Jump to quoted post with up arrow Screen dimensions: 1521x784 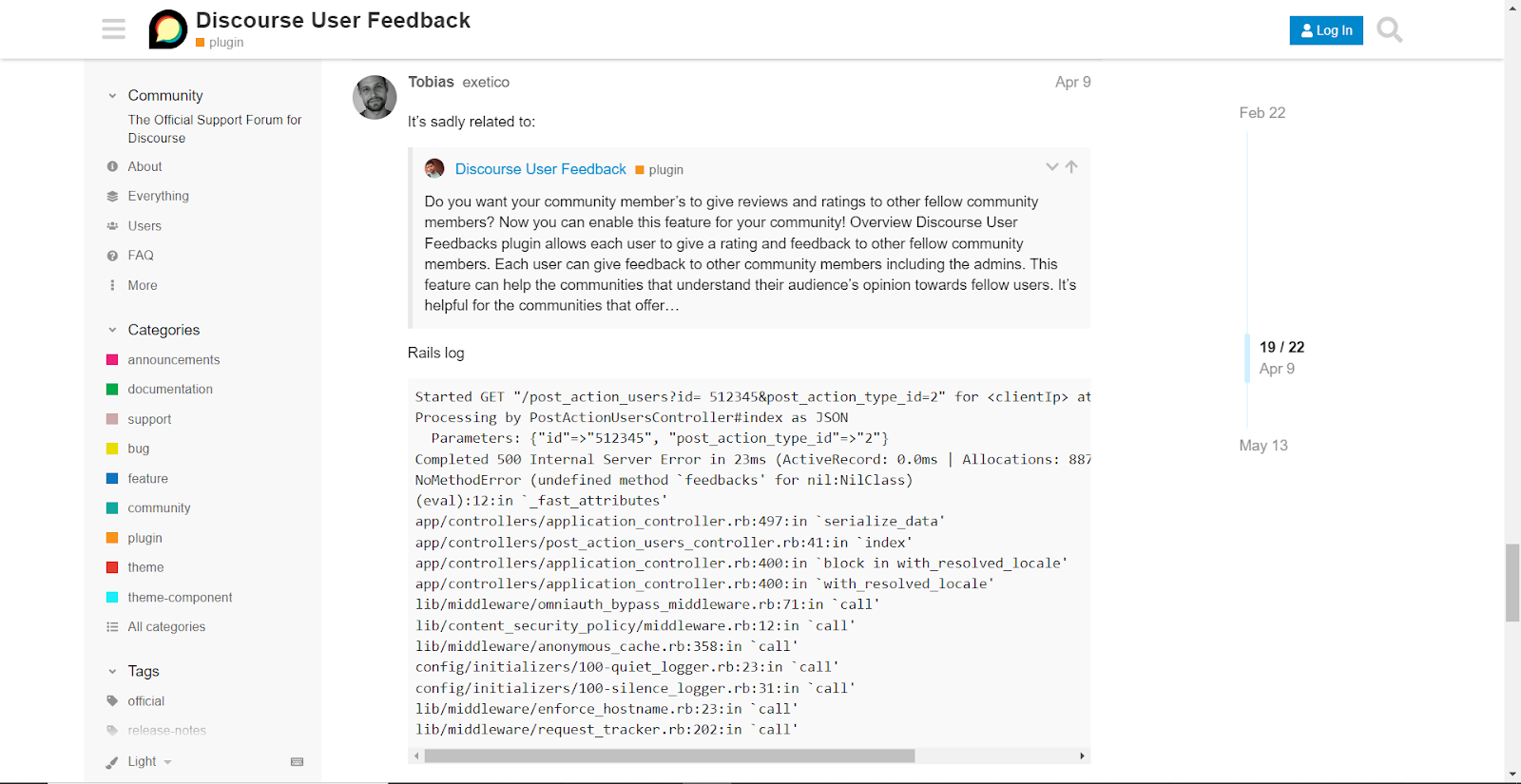[x=1071, y=167]
